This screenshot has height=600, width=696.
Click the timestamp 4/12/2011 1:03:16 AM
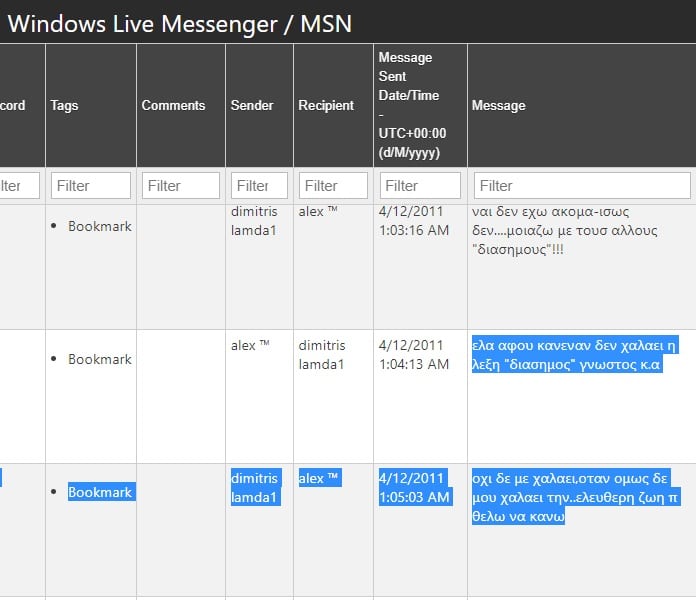(x=414, y=221)
